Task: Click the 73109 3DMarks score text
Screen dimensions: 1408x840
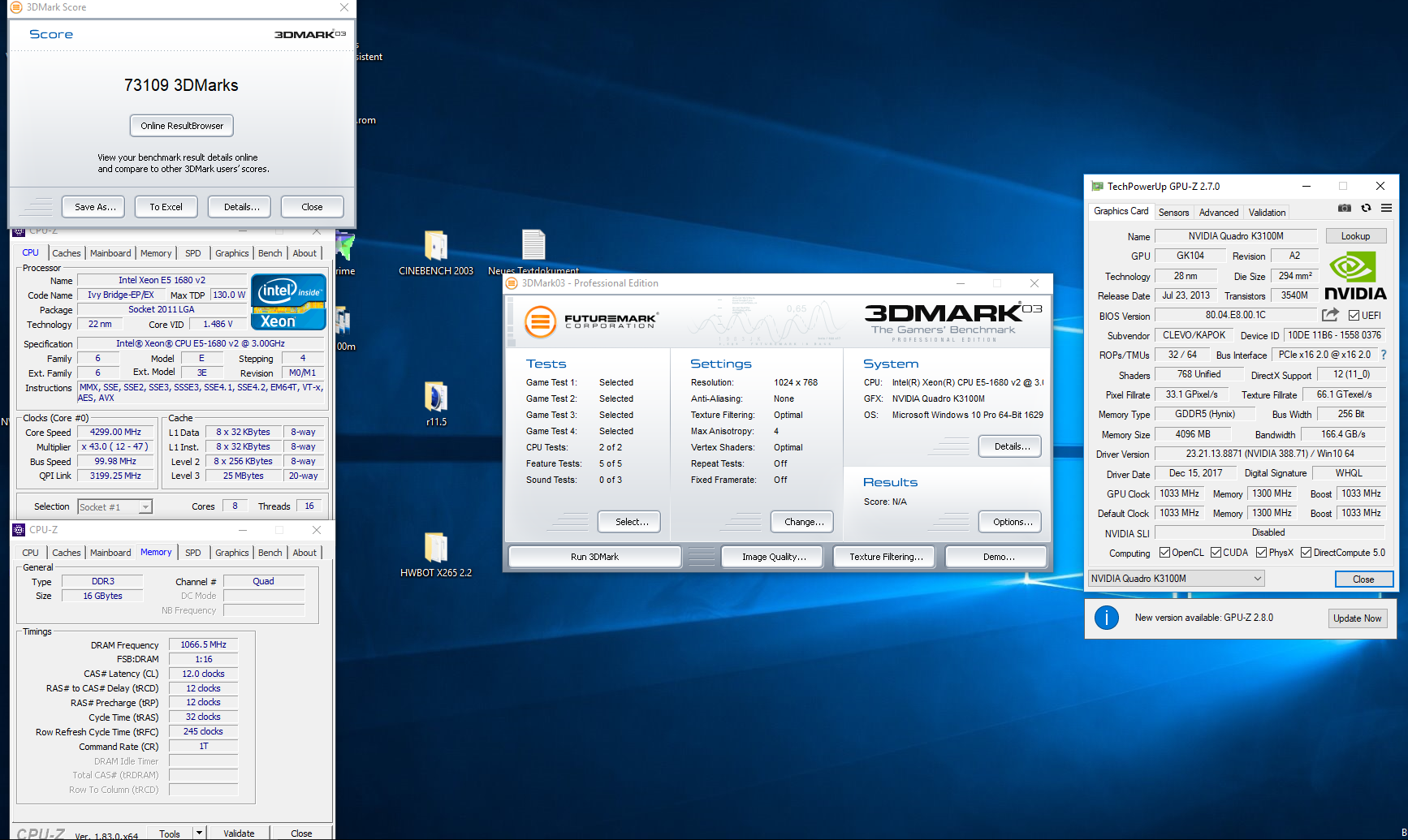Action: [x=181, y=85]
